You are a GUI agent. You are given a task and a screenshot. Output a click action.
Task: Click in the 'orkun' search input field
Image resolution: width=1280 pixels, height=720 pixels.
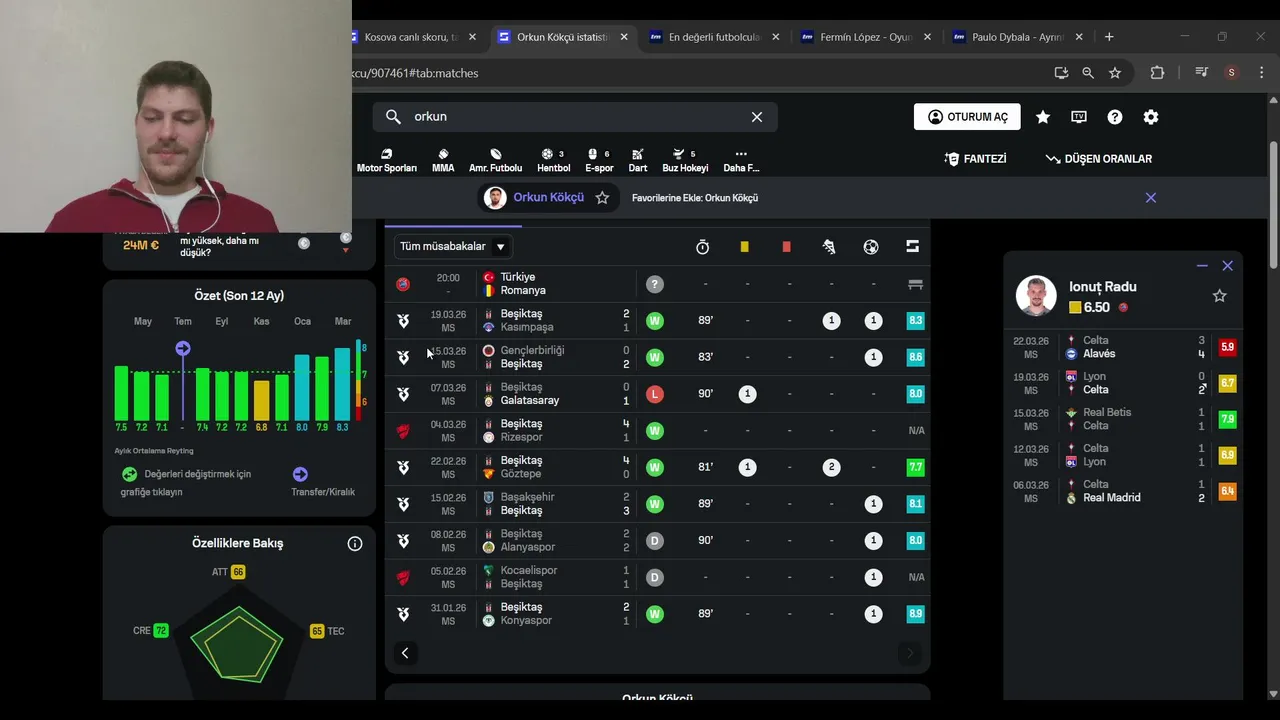575,117
